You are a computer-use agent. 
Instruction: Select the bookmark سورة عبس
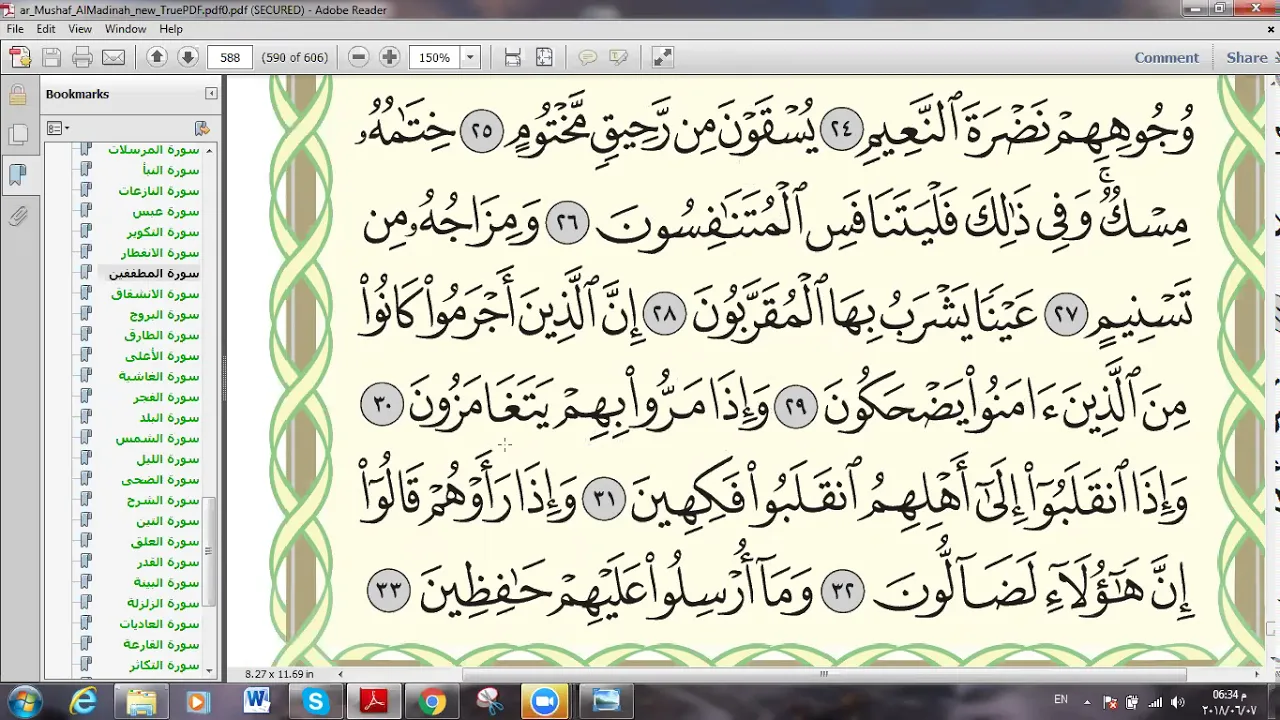coord(166,212)
